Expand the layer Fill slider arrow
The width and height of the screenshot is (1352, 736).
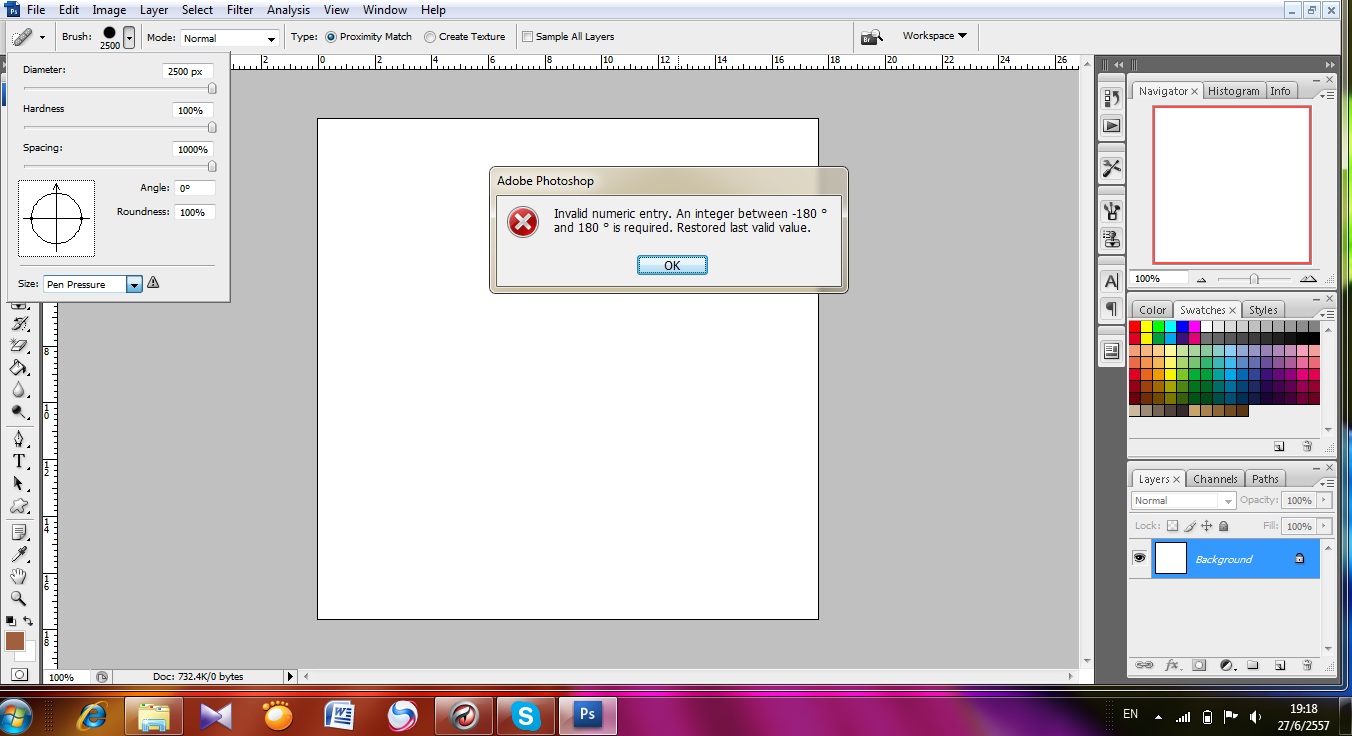tap(1324, 526)
